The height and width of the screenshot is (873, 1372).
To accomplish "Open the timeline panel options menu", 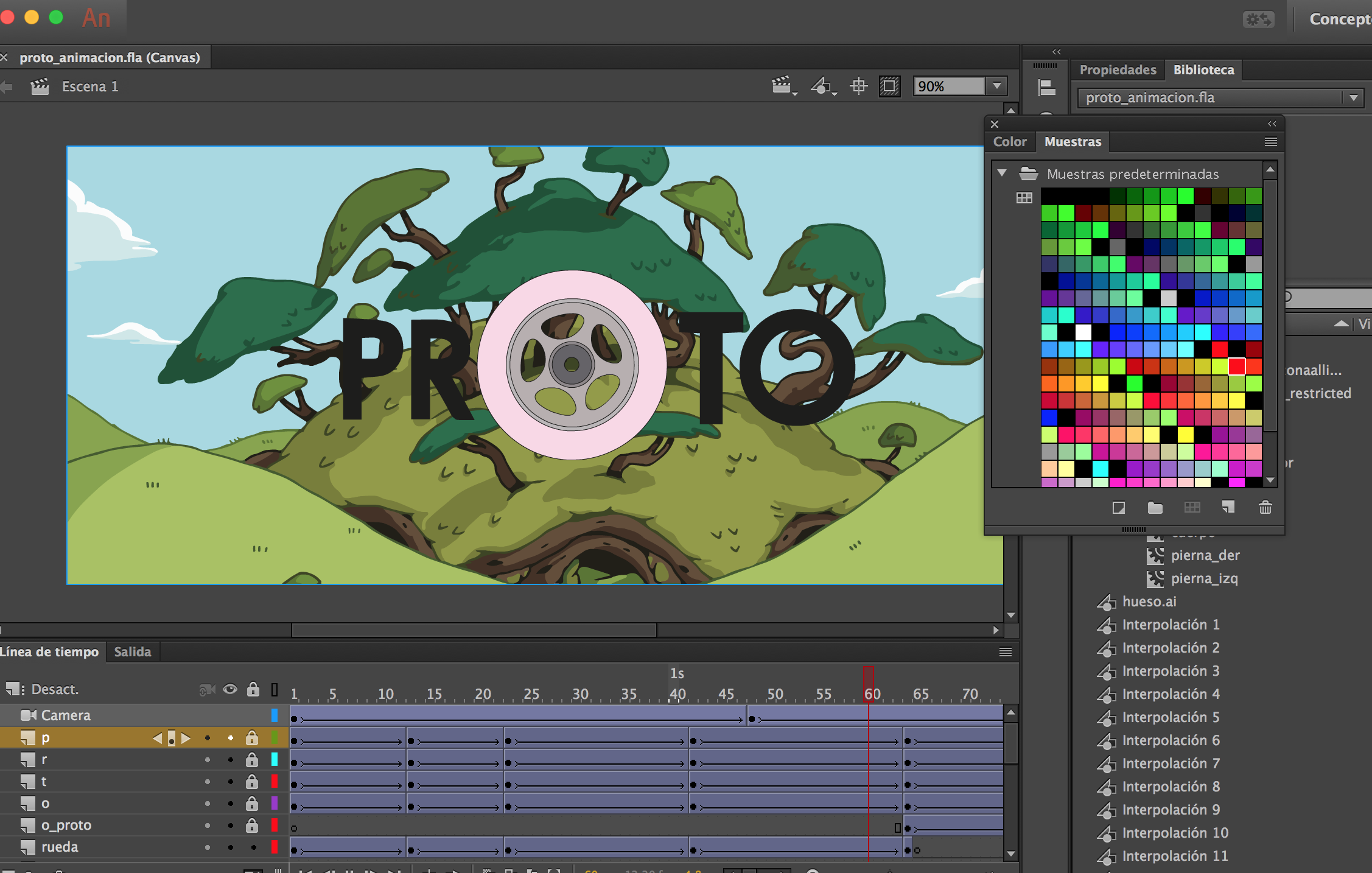I will 1006,652.
